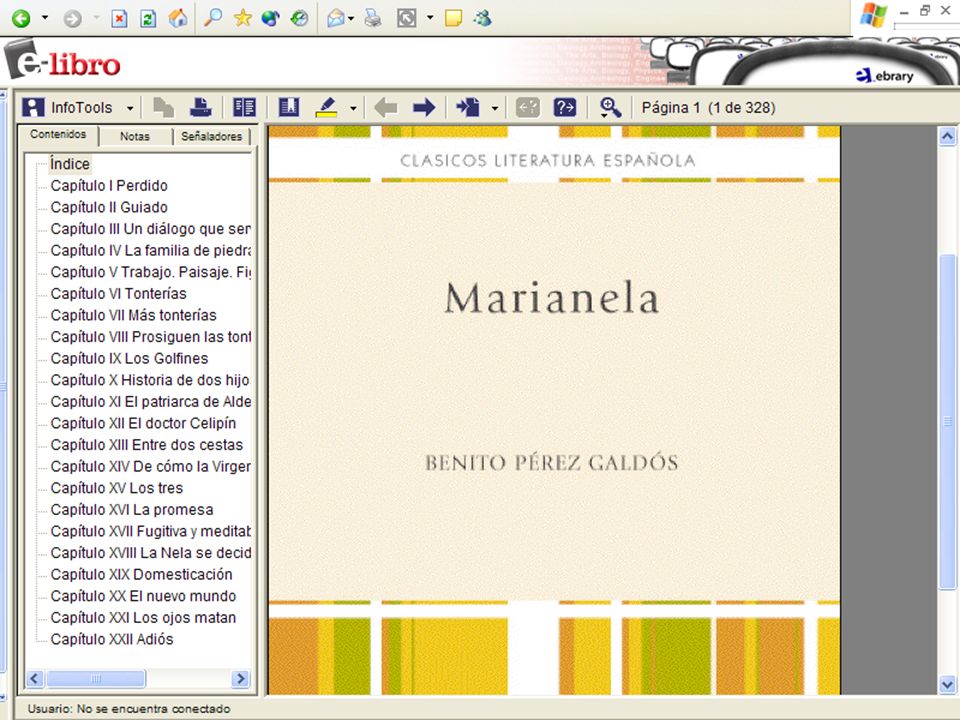Screen dimensions: 960x720
Task: Expand the Highlighter color dropdown arrow
Action: pos(353,109)
